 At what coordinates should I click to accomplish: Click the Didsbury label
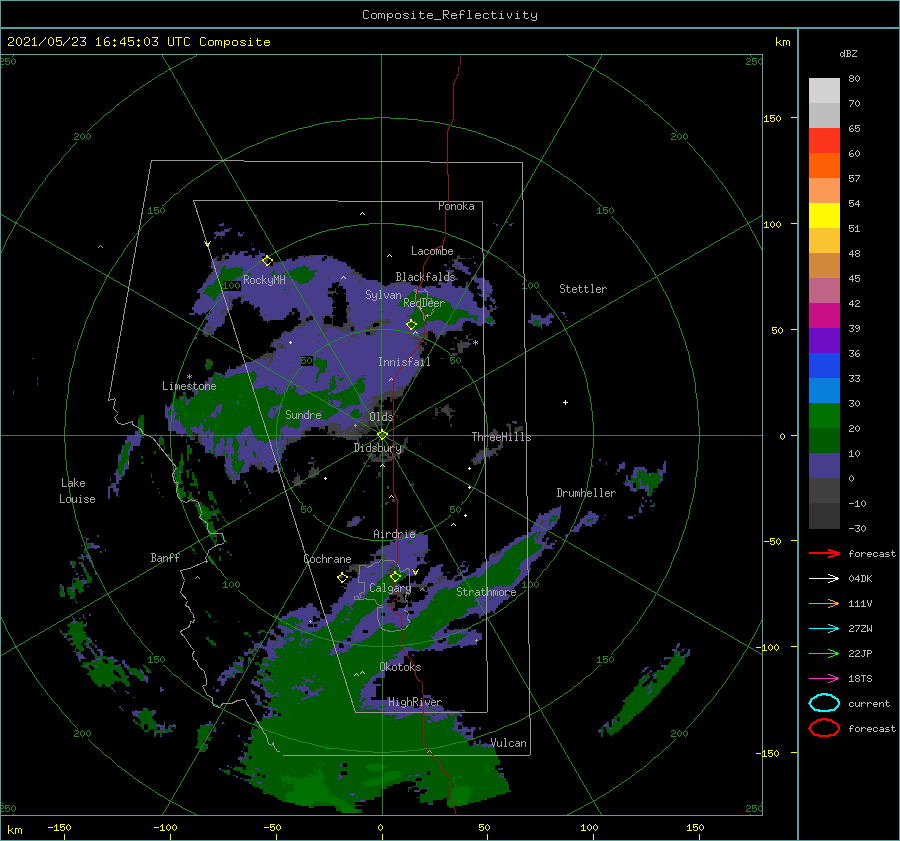pyautogui.click(x=378, y=448)
